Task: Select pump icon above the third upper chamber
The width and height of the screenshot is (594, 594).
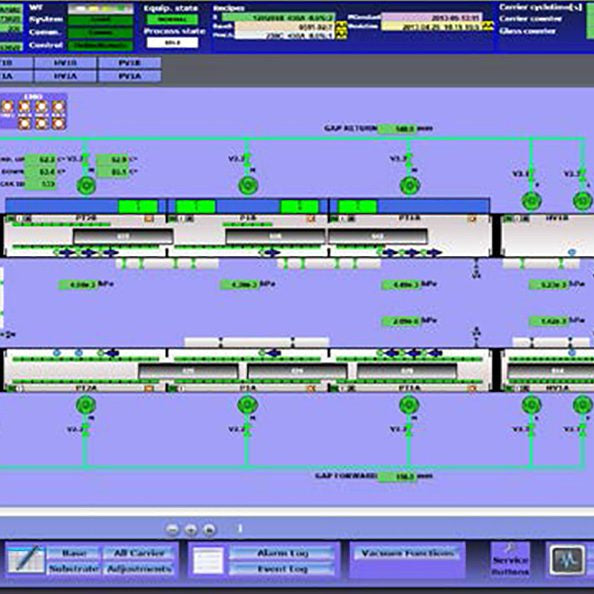Action: click(410, 186)
